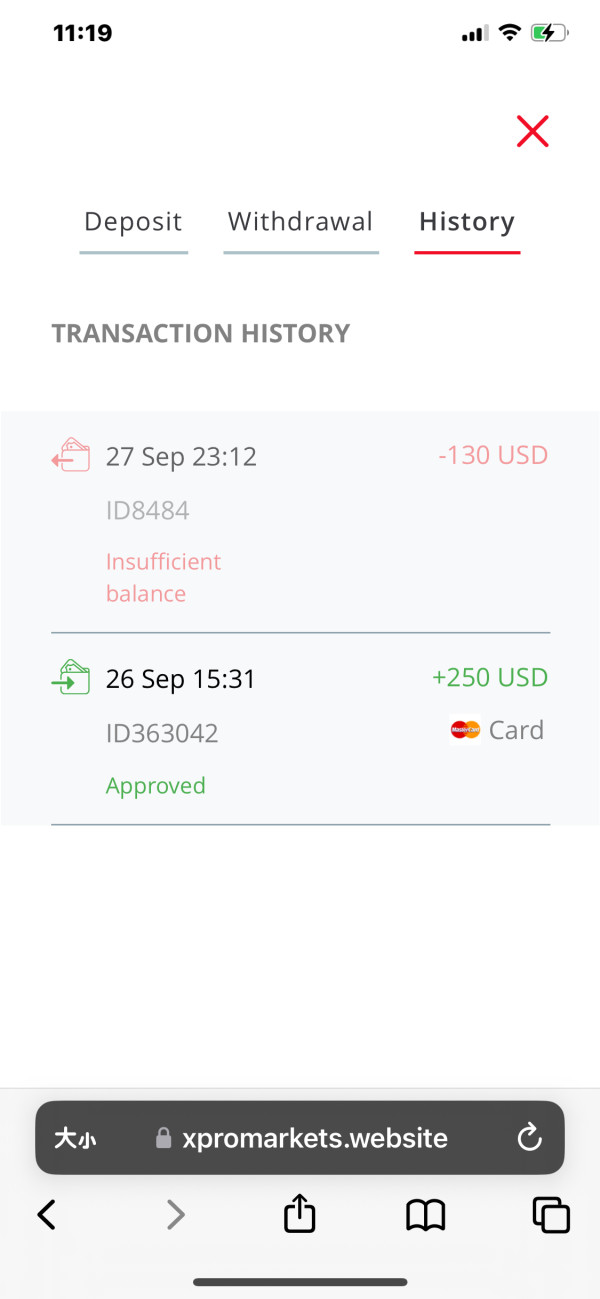Screen dimensions: 600x1299
Task: Open the Withdrawal tab
Action: [300, 222]
